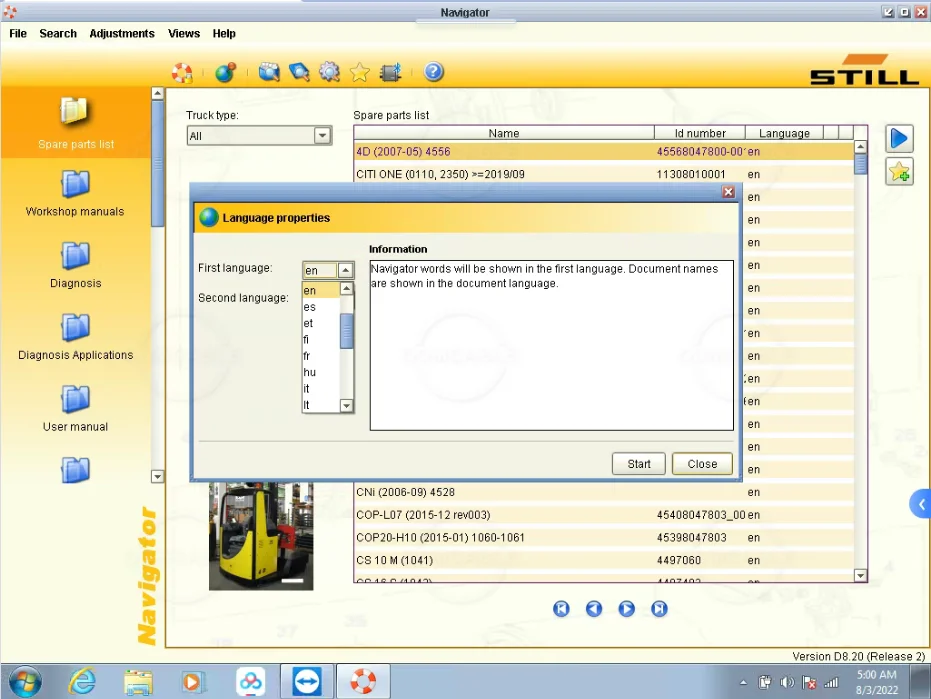Open the Adjustments menu
The image size is (931, 699).
coord(122,33)
